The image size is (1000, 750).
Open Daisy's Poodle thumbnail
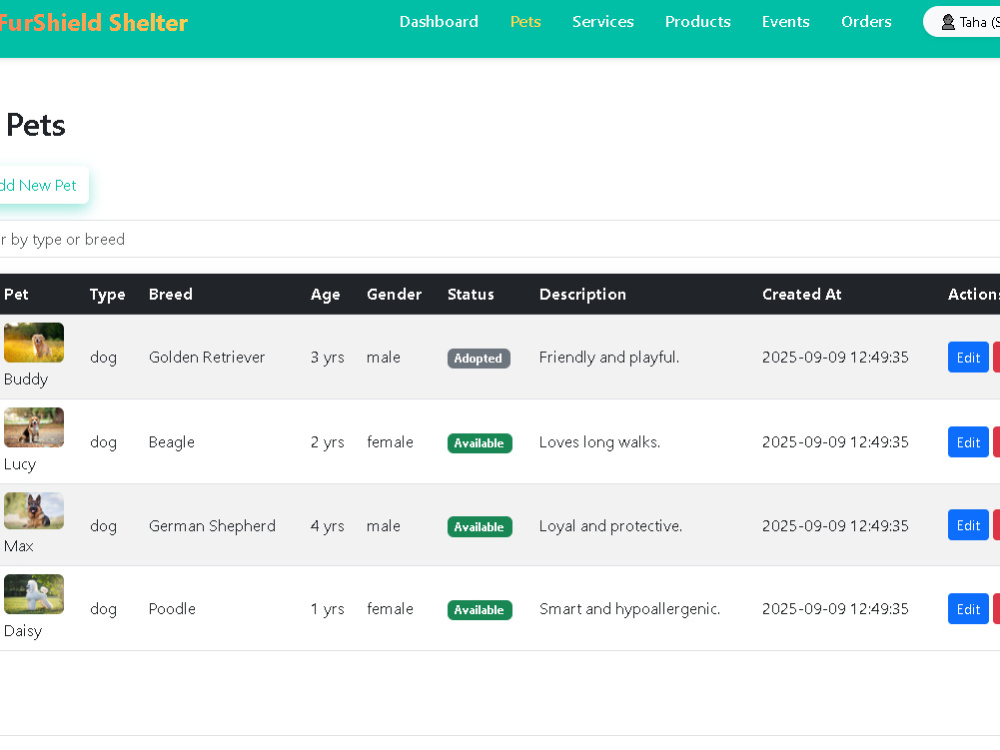click(x=34, y=594)
